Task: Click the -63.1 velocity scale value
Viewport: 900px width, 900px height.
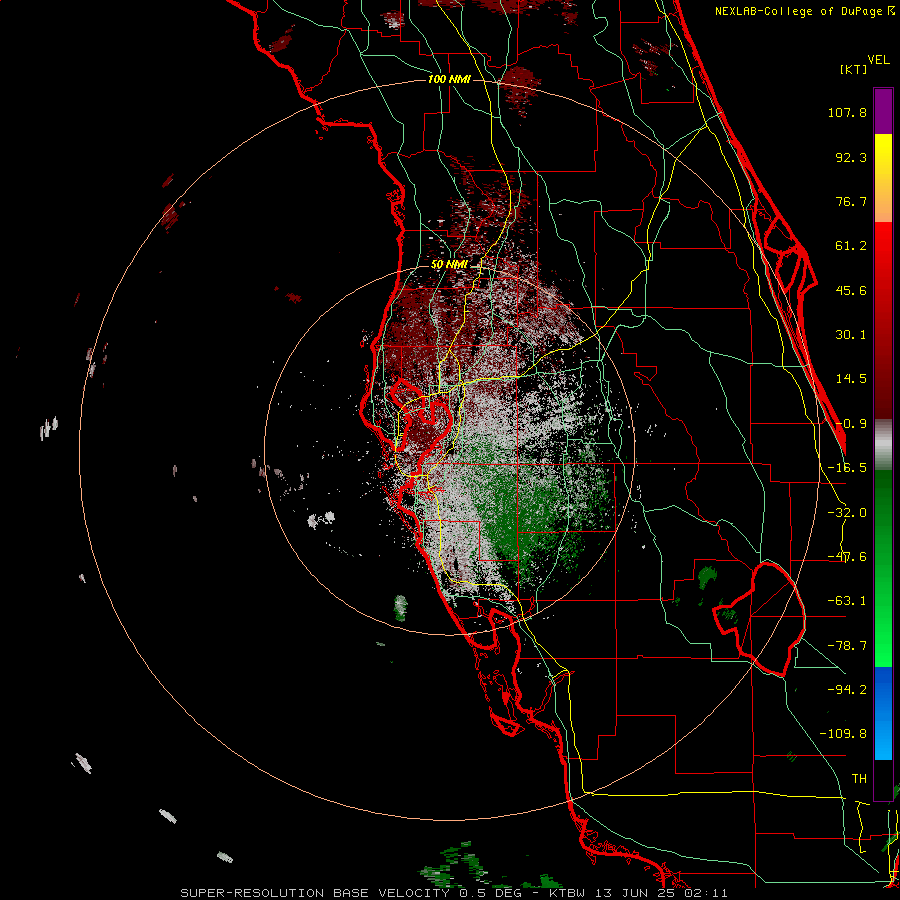Action: [x=847, y=601]
